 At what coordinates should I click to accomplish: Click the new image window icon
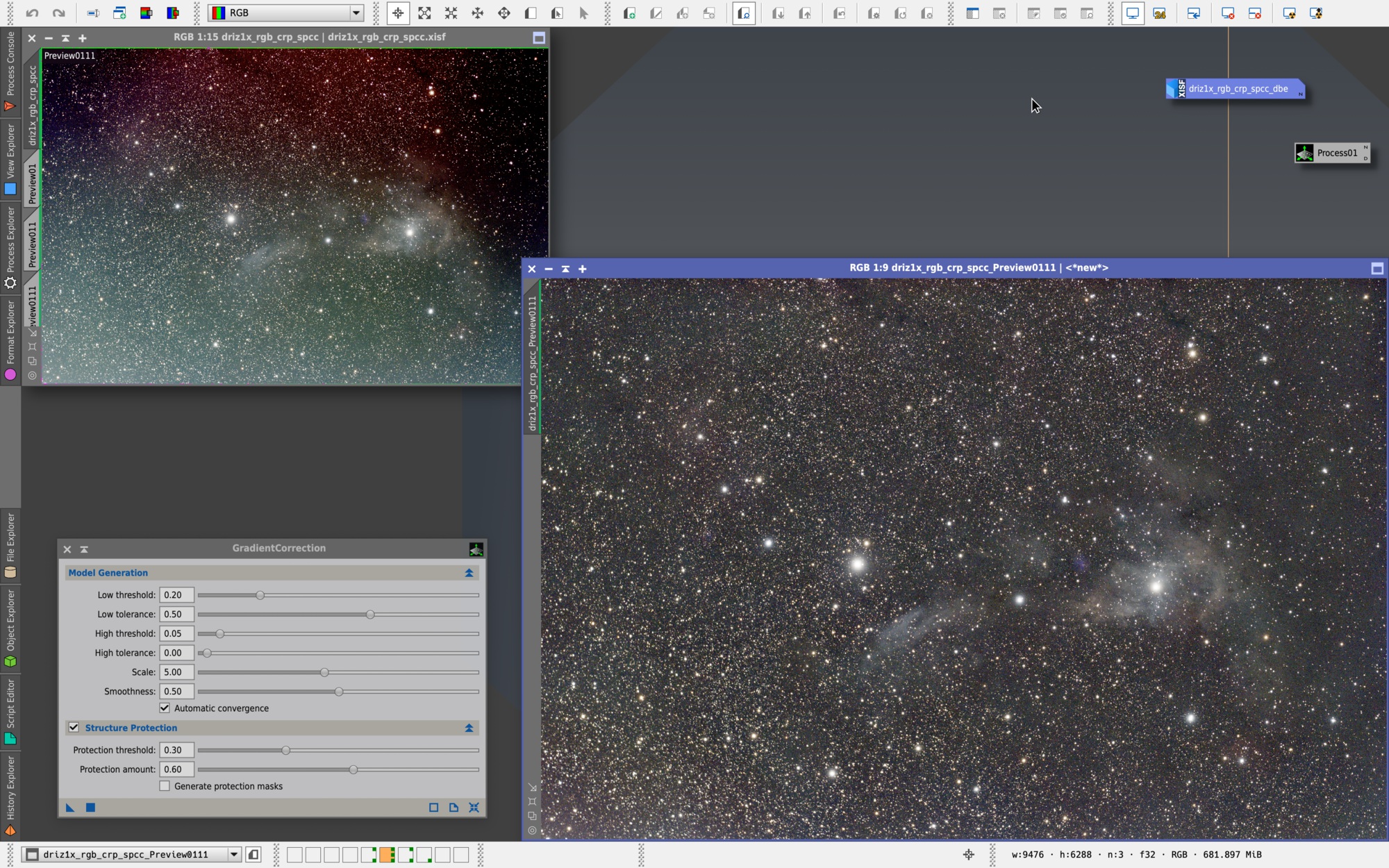119,12
